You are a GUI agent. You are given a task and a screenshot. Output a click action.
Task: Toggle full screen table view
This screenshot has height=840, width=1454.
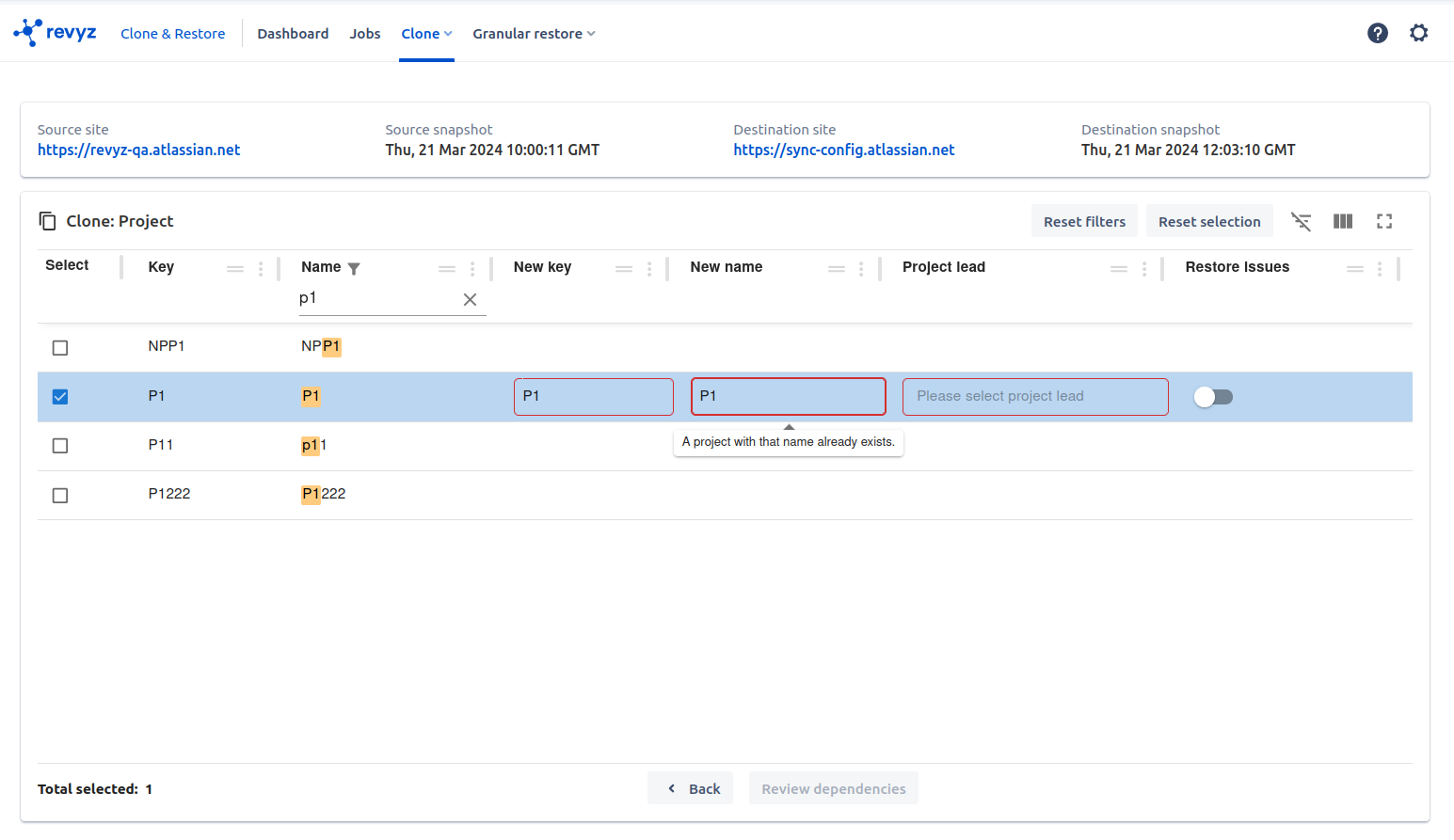coord(1384,221)
